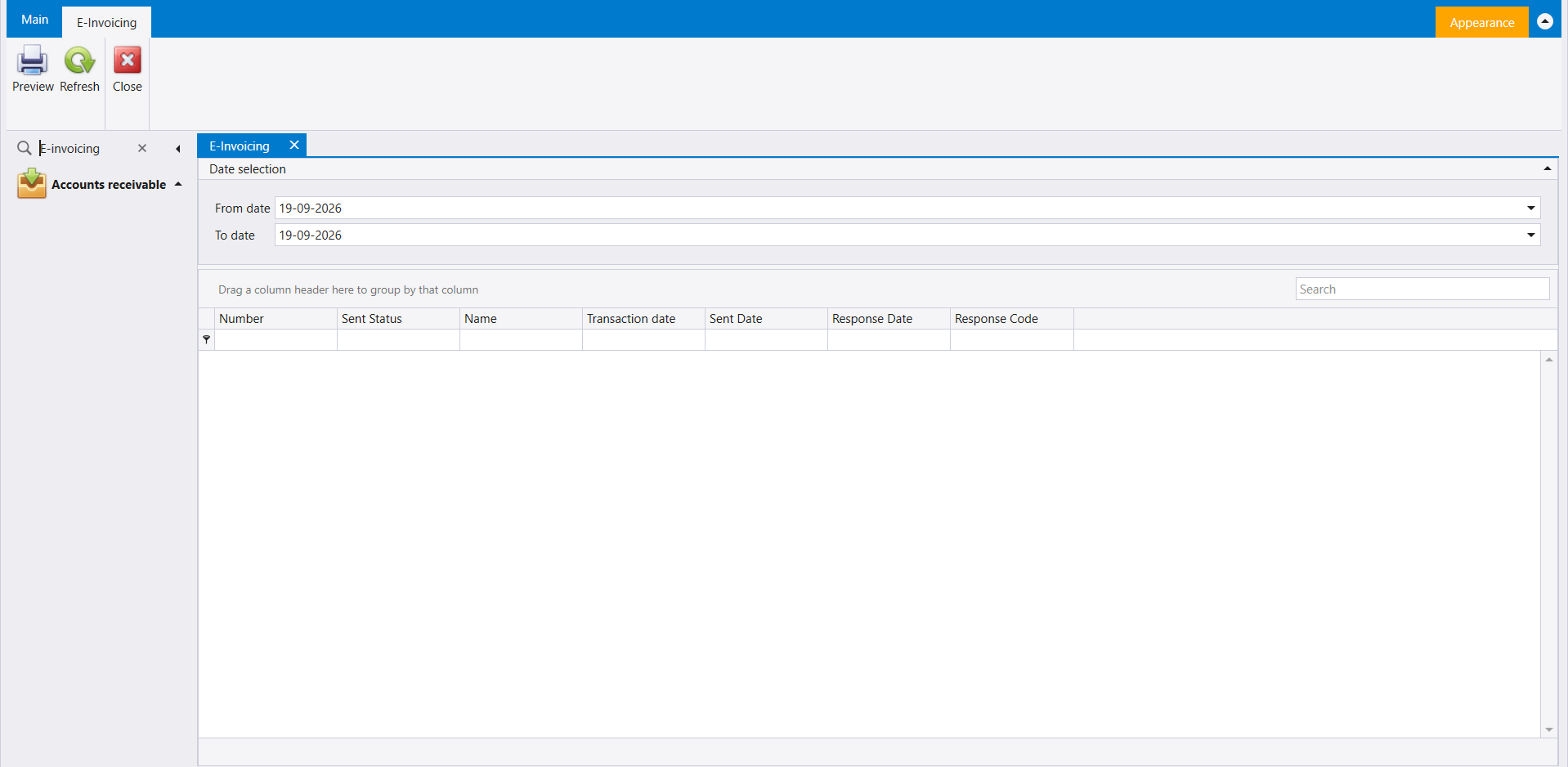
Task: Sort by the Response Code column header
Action: point(1012,319)
